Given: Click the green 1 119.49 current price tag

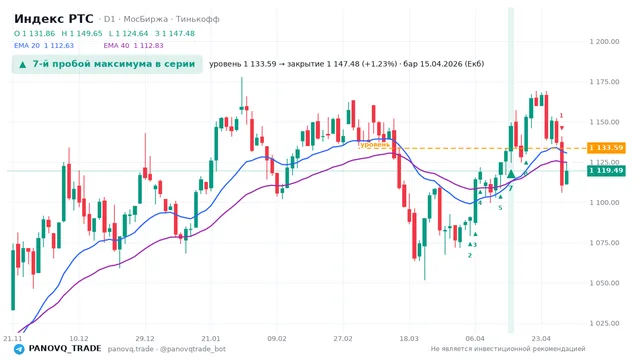Looking at the screenshot, I should (x=606, y=171).
